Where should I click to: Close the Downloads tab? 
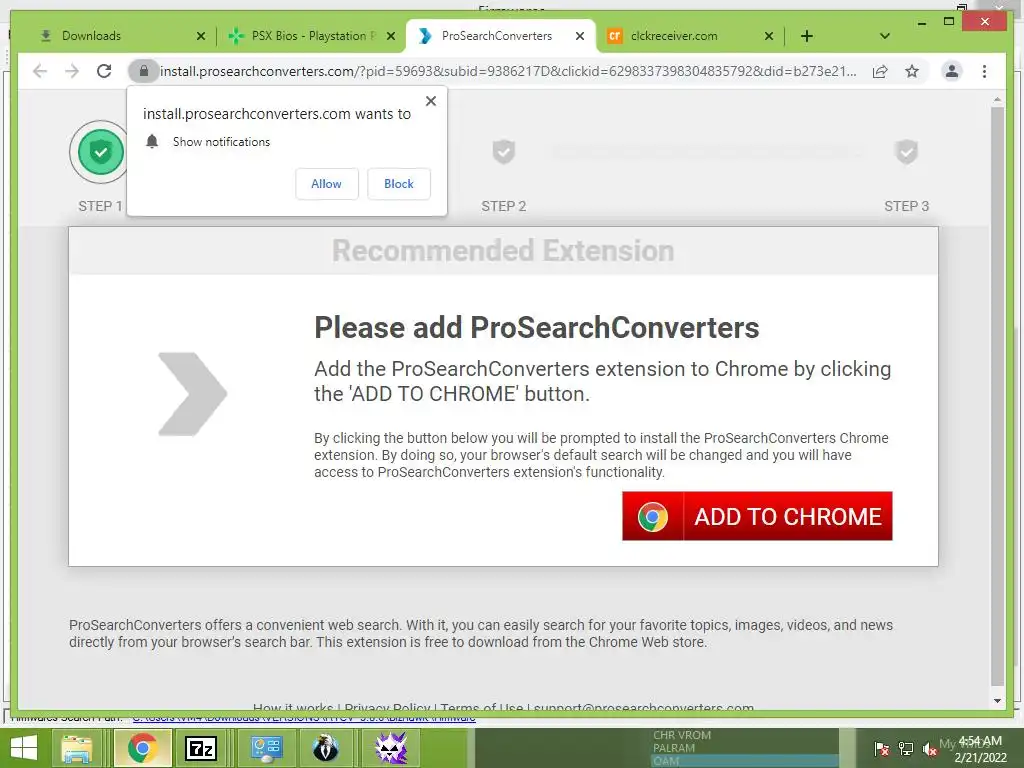click(x=200, y=36)
